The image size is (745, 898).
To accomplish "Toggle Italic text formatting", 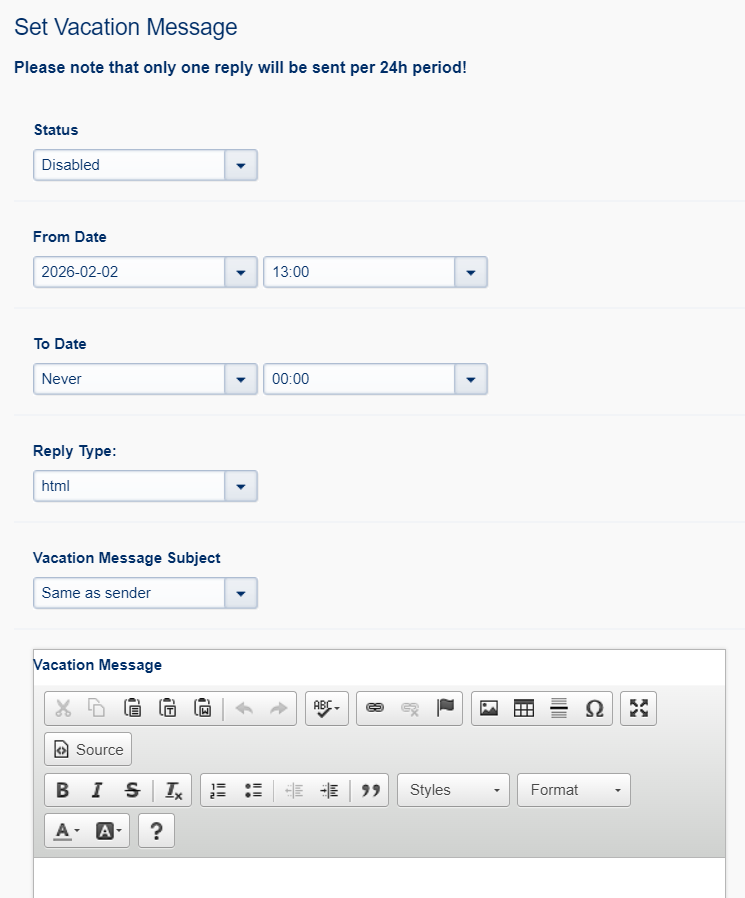I will [97, 790].
